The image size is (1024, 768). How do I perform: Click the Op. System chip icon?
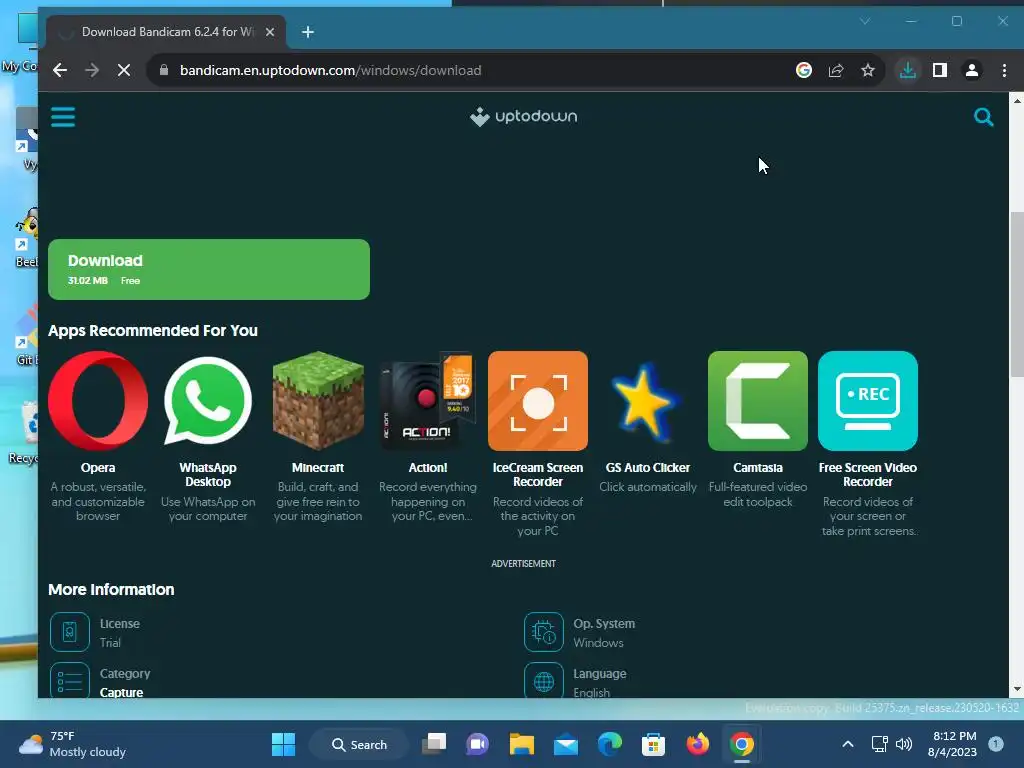pyautogui.click(x=543, y=632)
